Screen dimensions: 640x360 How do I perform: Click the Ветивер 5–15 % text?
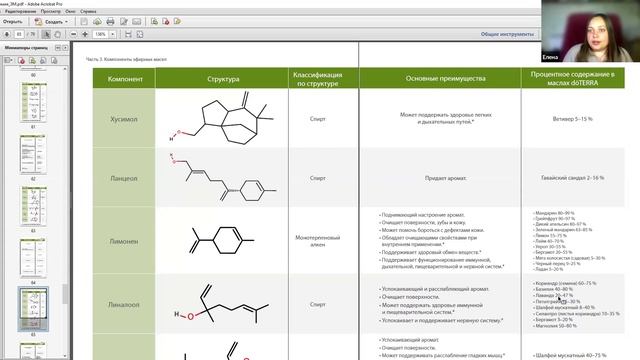572,119
